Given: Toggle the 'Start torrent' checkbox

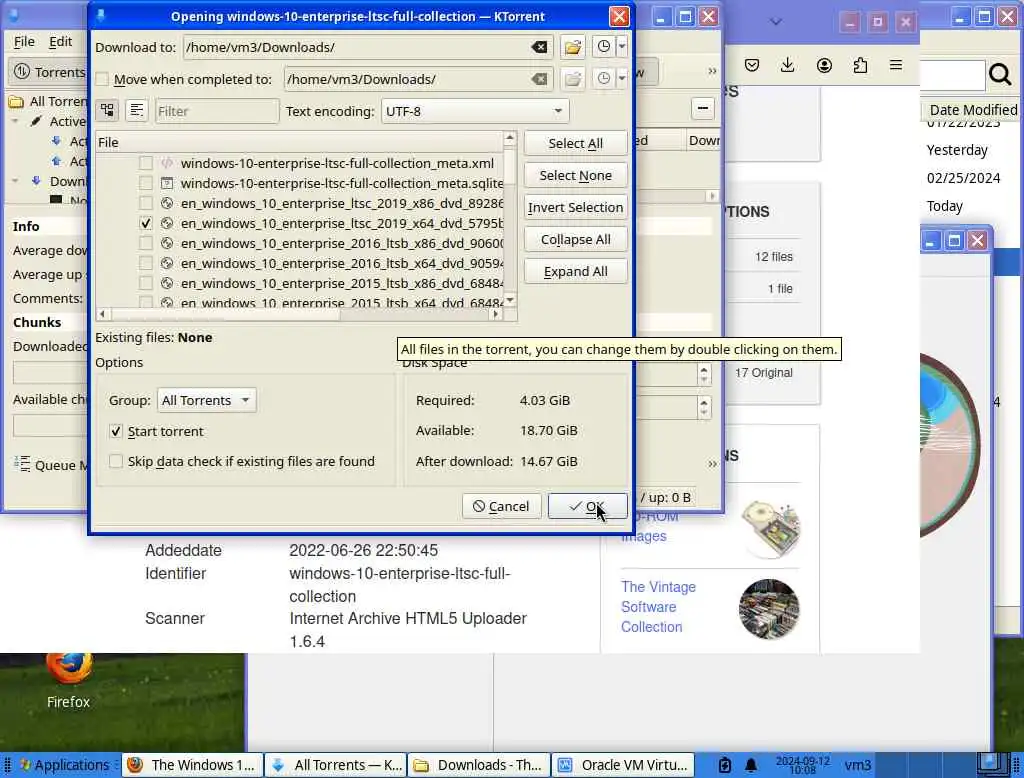Looking at the screenshot, I should (x=116, y=431).
